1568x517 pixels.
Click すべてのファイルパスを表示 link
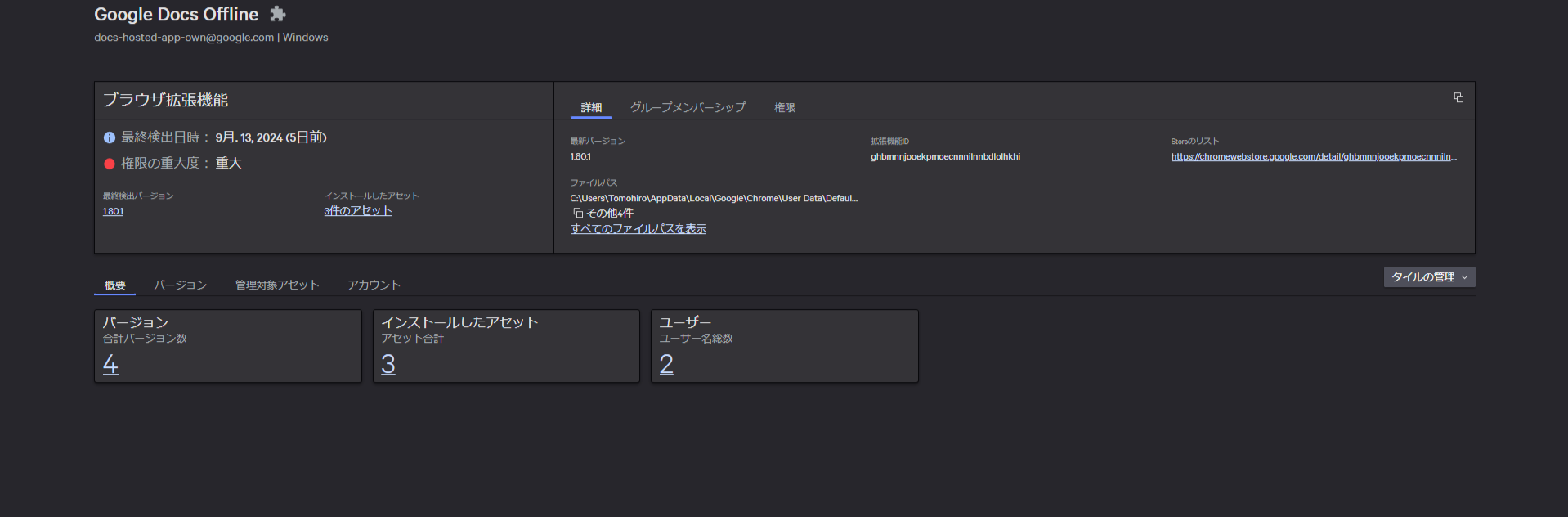tap(638, 229)
